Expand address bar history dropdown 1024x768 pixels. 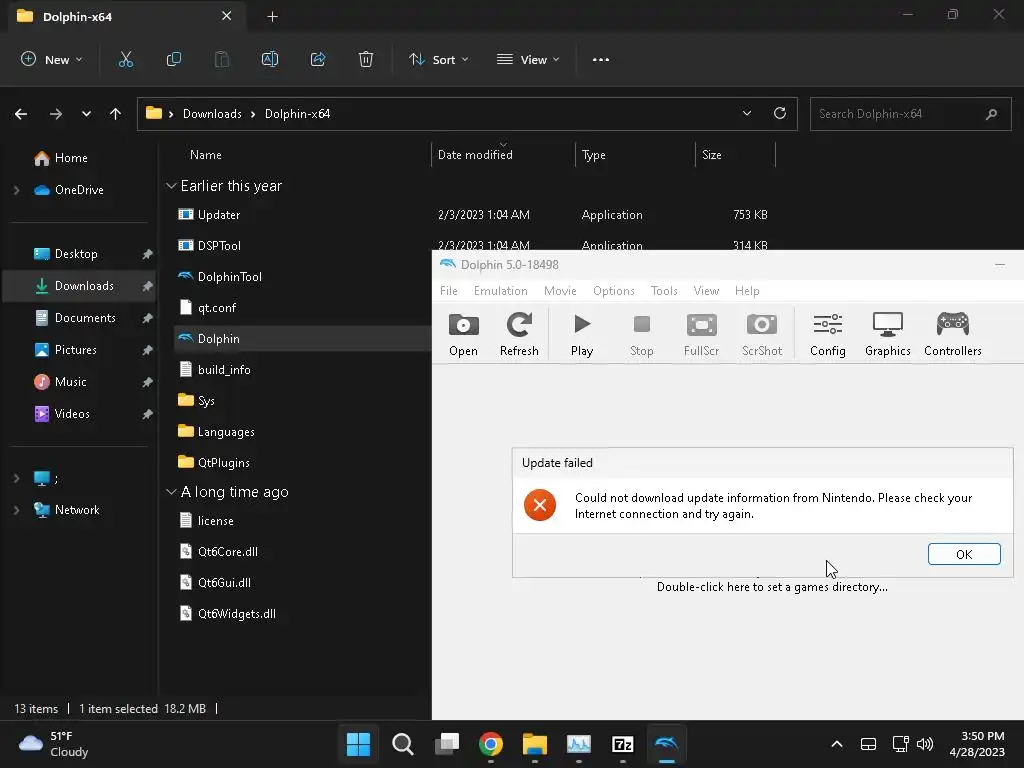(x=746, y=114)
